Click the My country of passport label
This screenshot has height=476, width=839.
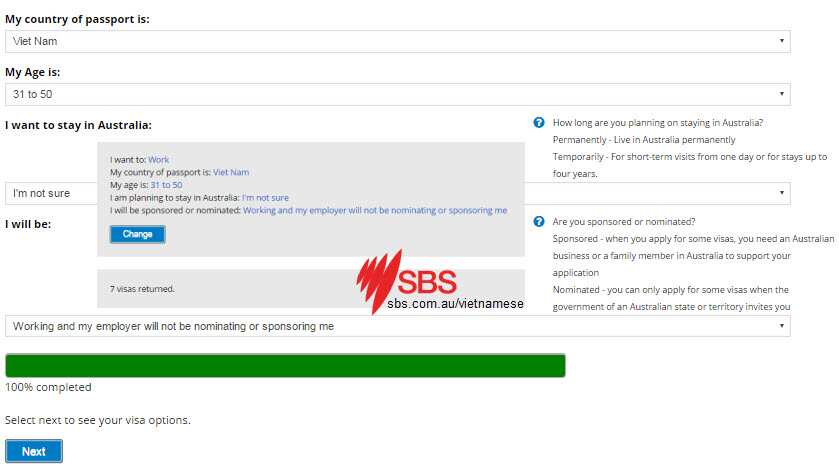(78, 19)
